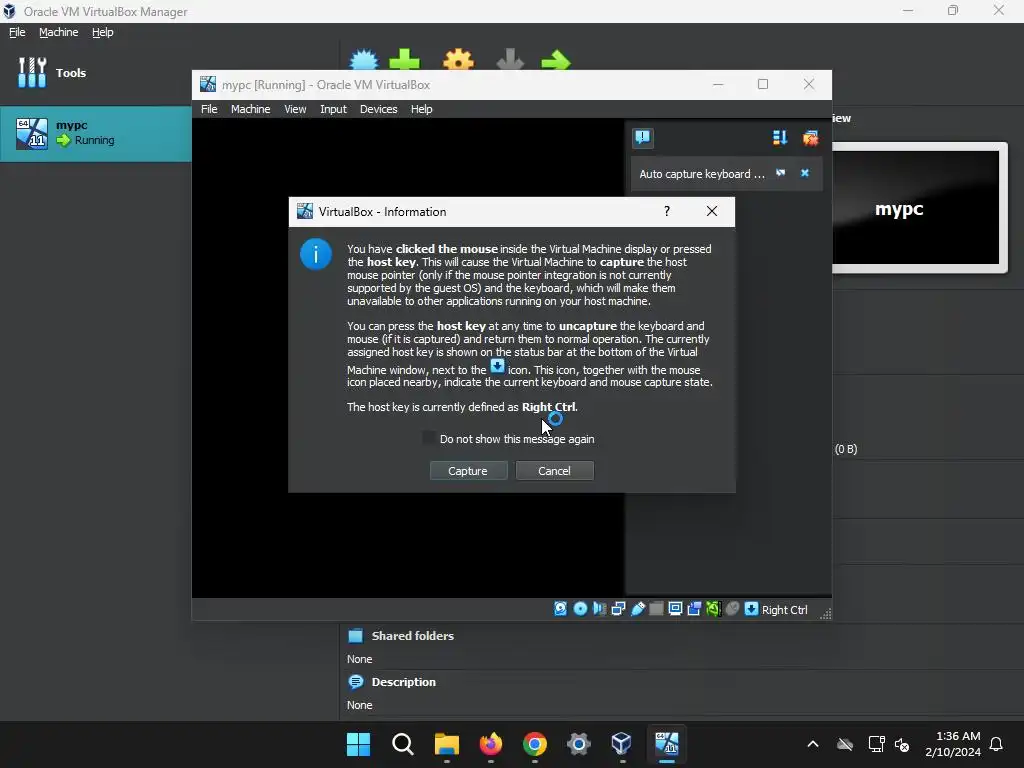Click the USB devices status bar icon
The image size is (1024, 768).
tap(637, 609)
